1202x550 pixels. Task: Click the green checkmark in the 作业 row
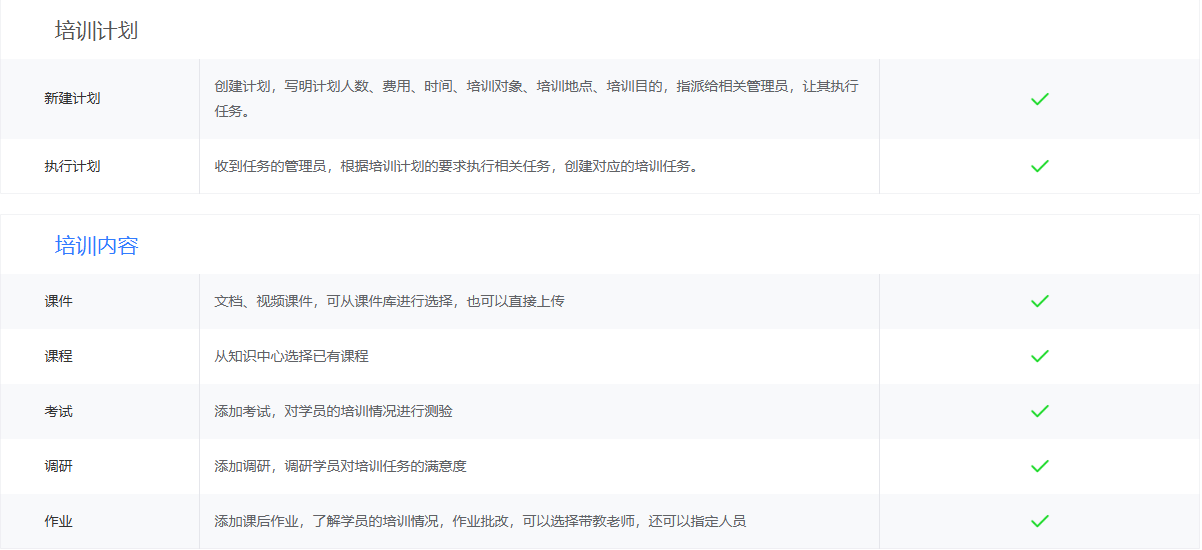pos(1039,521)
